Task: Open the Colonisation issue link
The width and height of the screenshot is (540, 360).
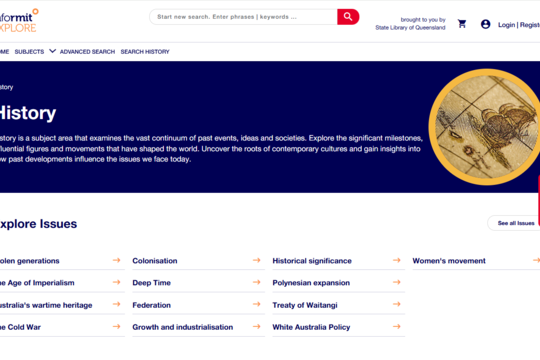Action: pos(155,261)
